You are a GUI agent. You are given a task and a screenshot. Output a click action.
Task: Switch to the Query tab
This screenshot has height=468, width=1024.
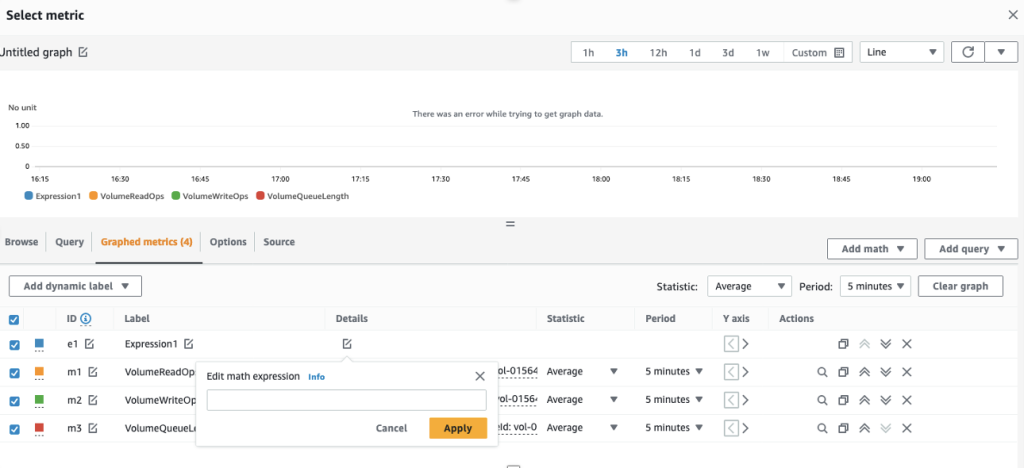point(69,242)
